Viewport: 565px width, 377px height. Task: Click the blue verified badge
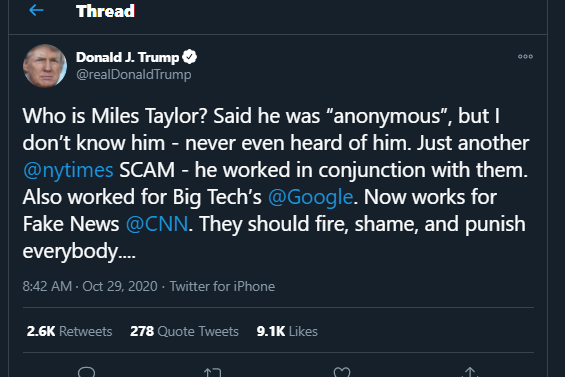click(190, 57)
